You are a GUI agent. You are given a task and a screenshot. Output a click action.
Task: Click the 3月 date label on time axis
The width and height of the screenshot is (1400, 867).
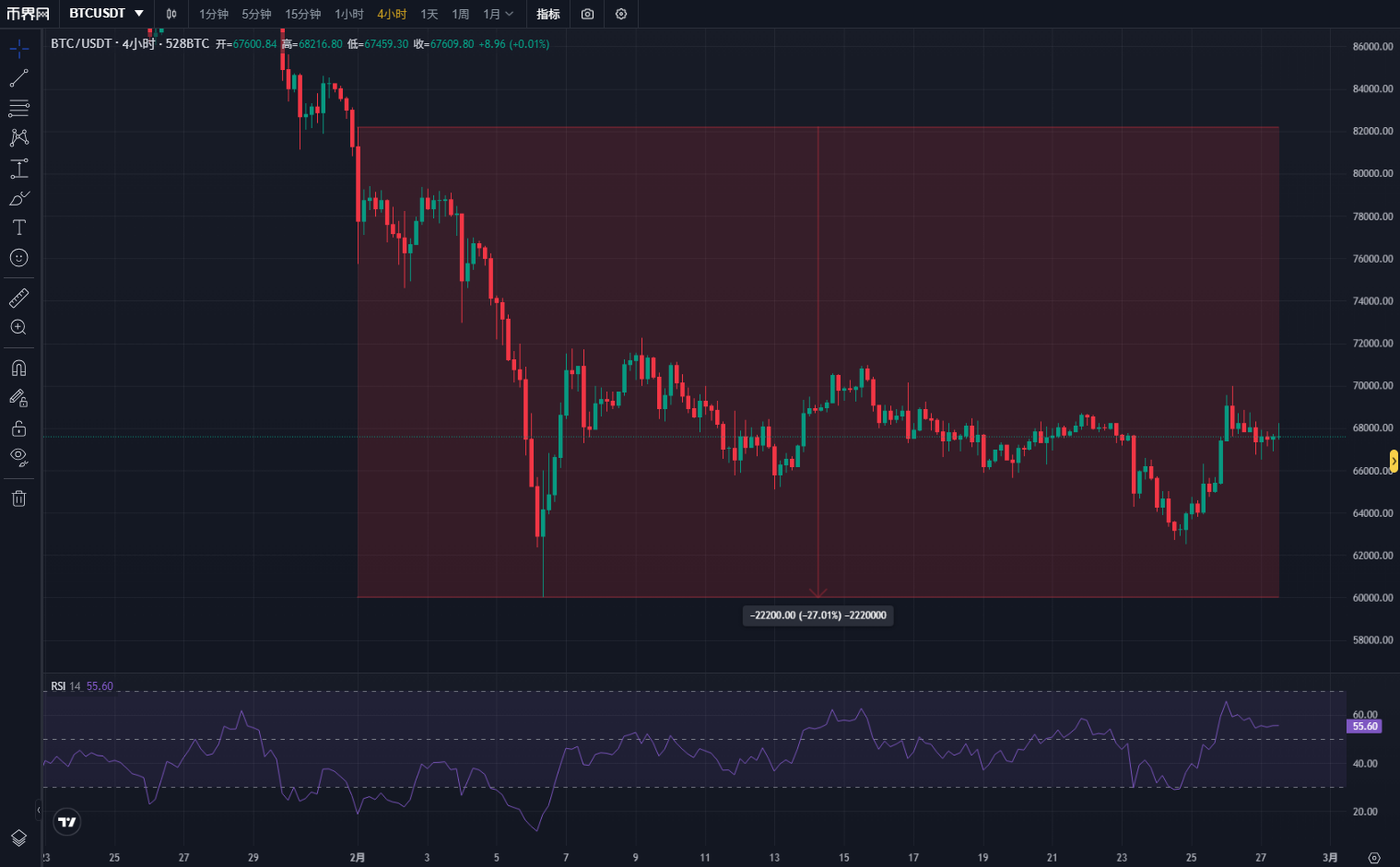[1330, 858]
